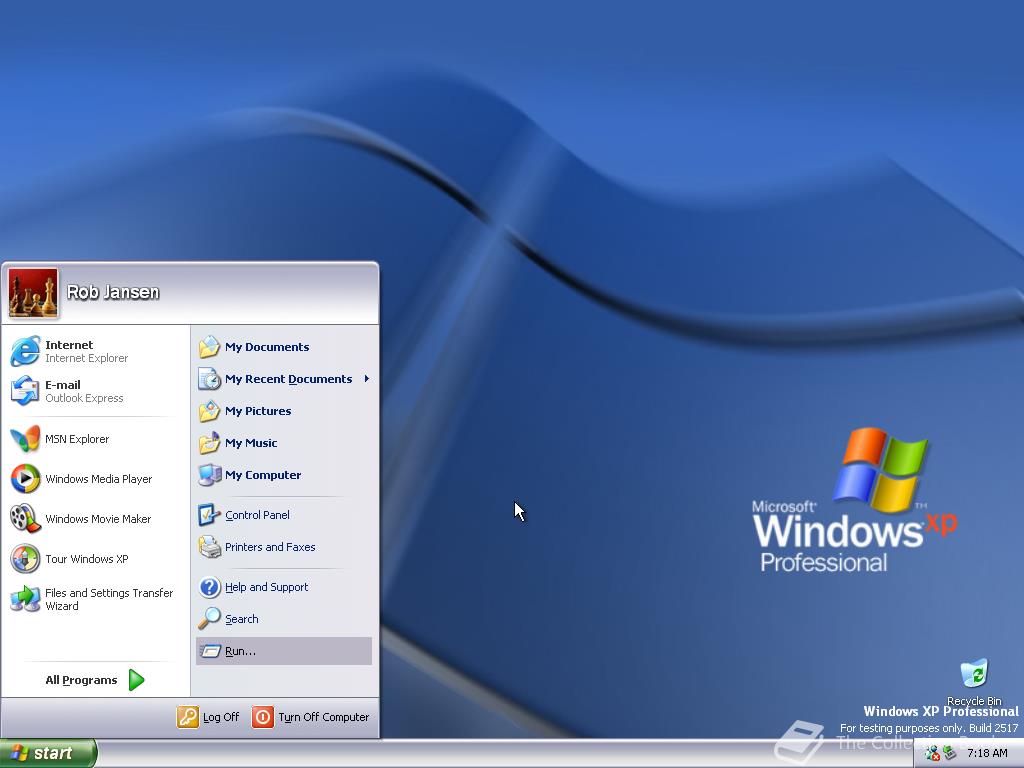Image resolution: width=1024 pixels, height=768 pixels.
Task: Select the Recycle Bin desktop icon
Action: point(974,674)
